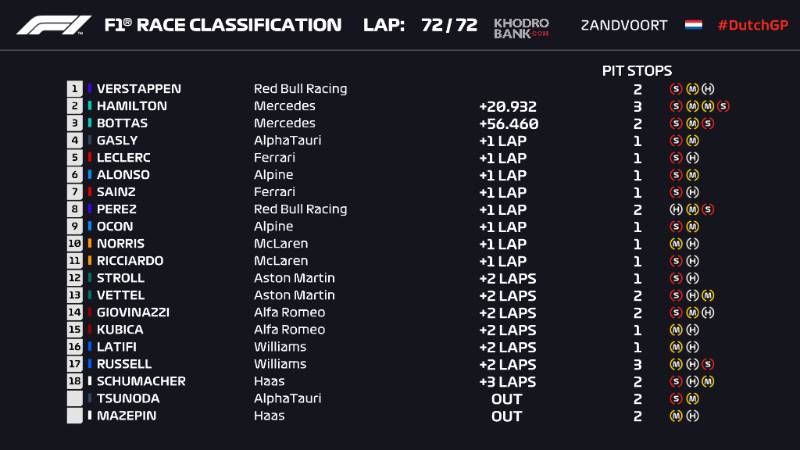Viewport: 800px width, 450px height.
Task: Click the #DutchGP hashtag
Action: (753, 25)
